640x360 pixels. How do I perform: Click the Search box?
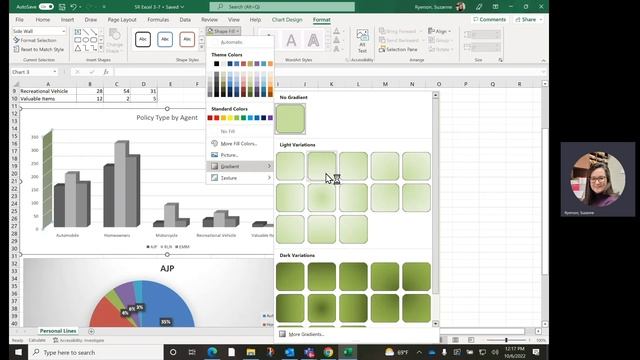(x=282, y=7)
